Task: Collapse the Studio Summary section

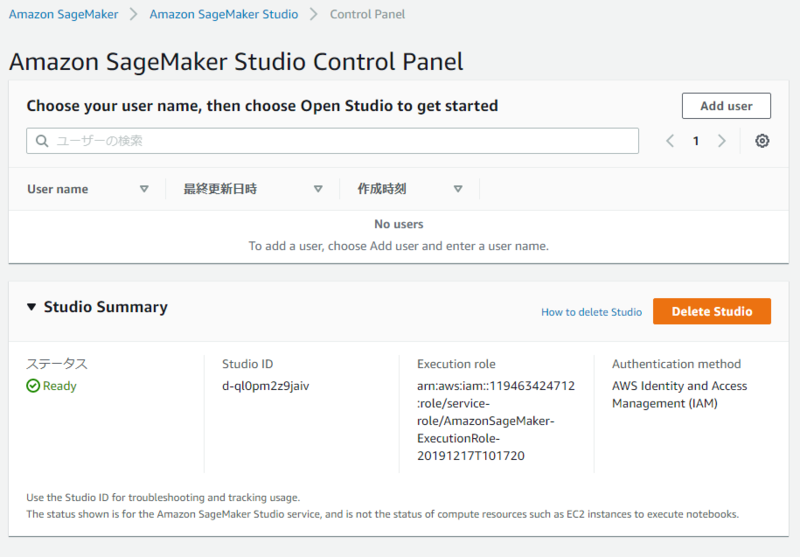Action: pyautogui.click(x=31, y=307)
